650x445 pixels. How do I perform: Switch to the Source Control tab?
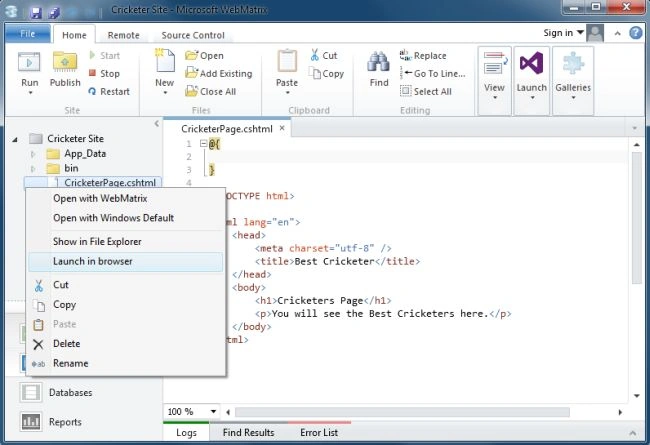(x=193, y=35)
